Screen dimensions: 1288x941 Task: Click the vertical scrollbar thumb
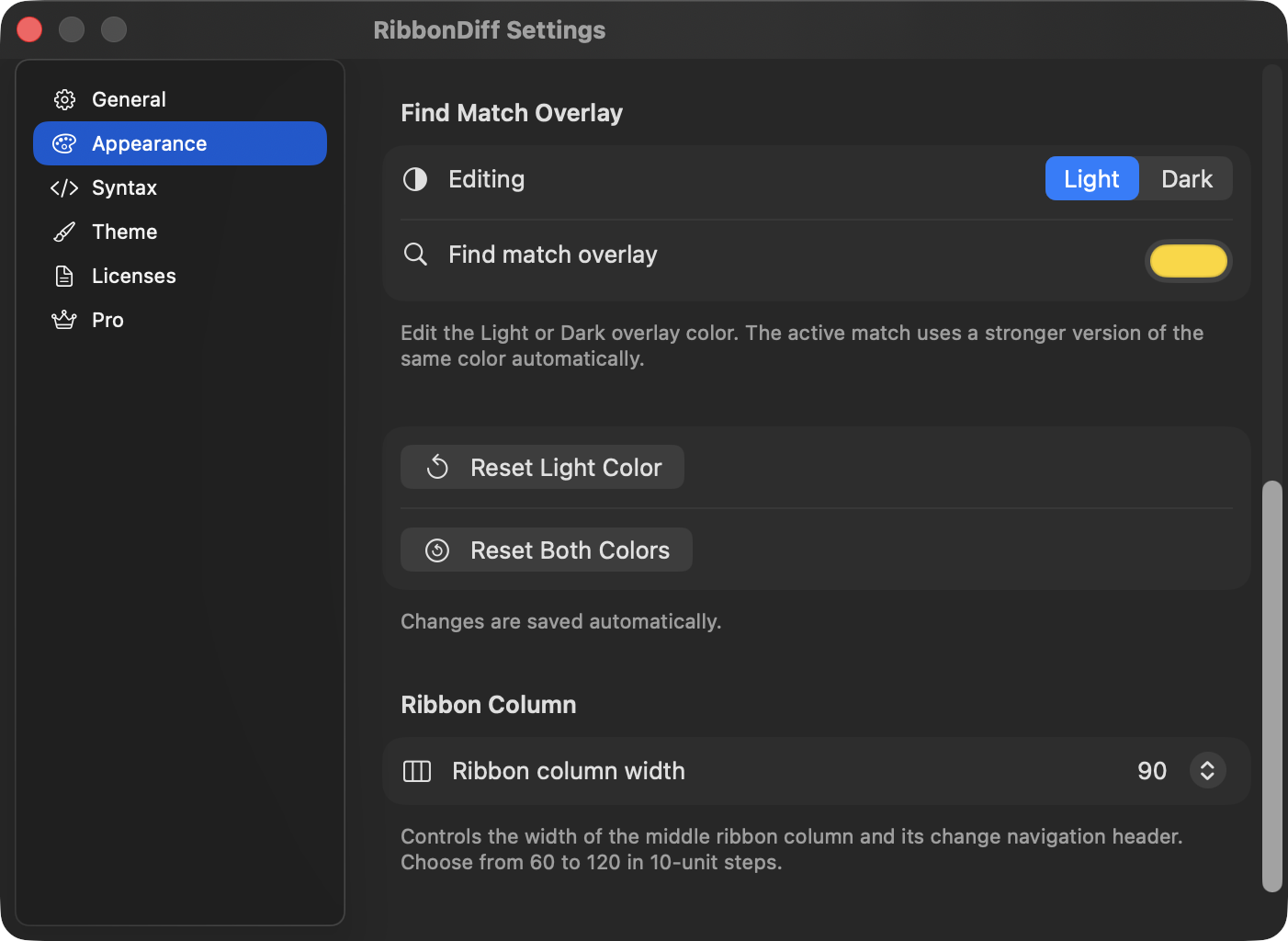[x=1271, y=686]
